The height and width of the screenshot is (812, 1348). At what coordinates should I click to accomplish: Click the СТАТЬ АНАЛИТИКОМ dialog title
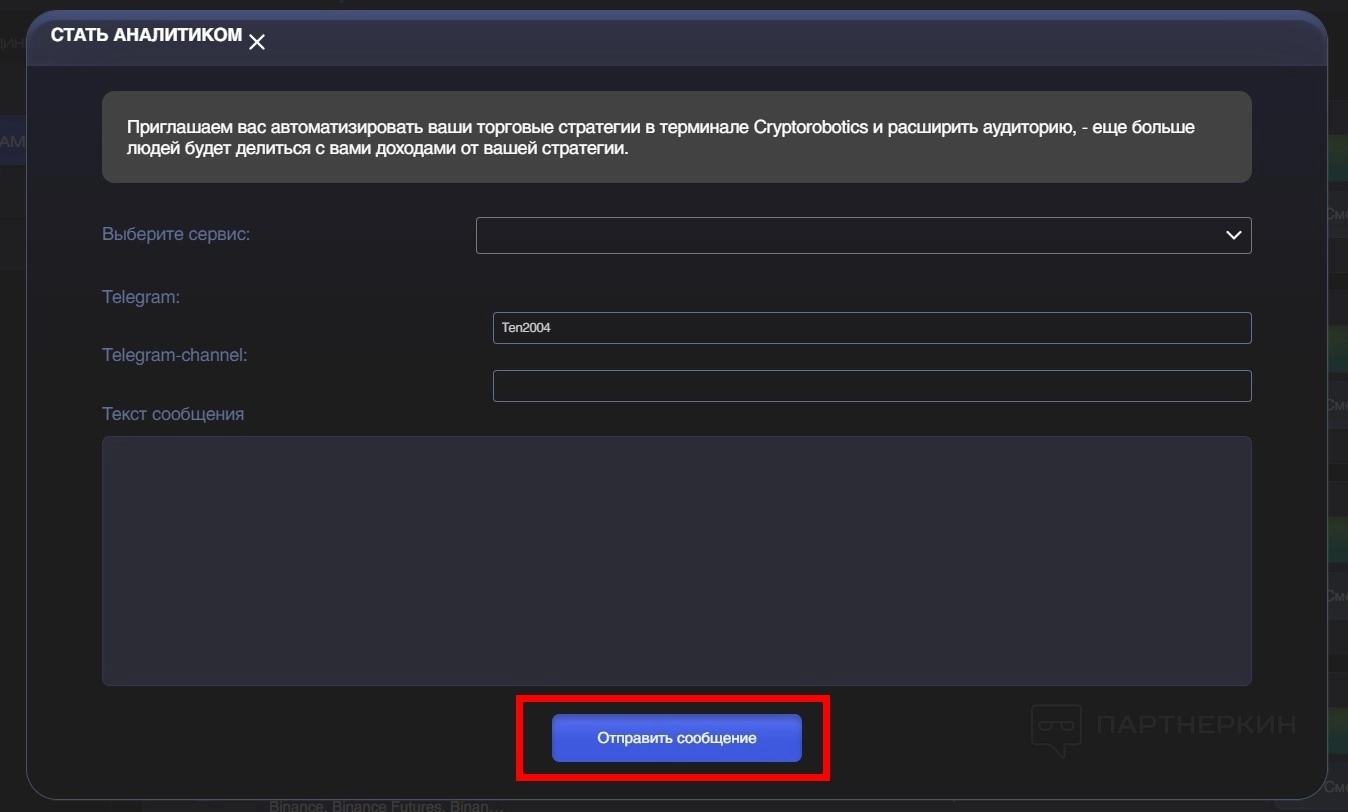pyautogui.click(x=147, y=35)
